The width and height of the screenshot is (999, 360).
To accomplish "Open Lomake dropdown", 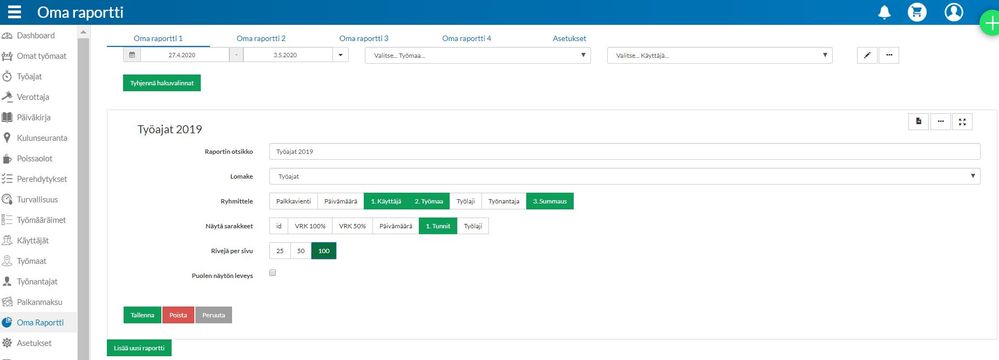I will 624,176.
